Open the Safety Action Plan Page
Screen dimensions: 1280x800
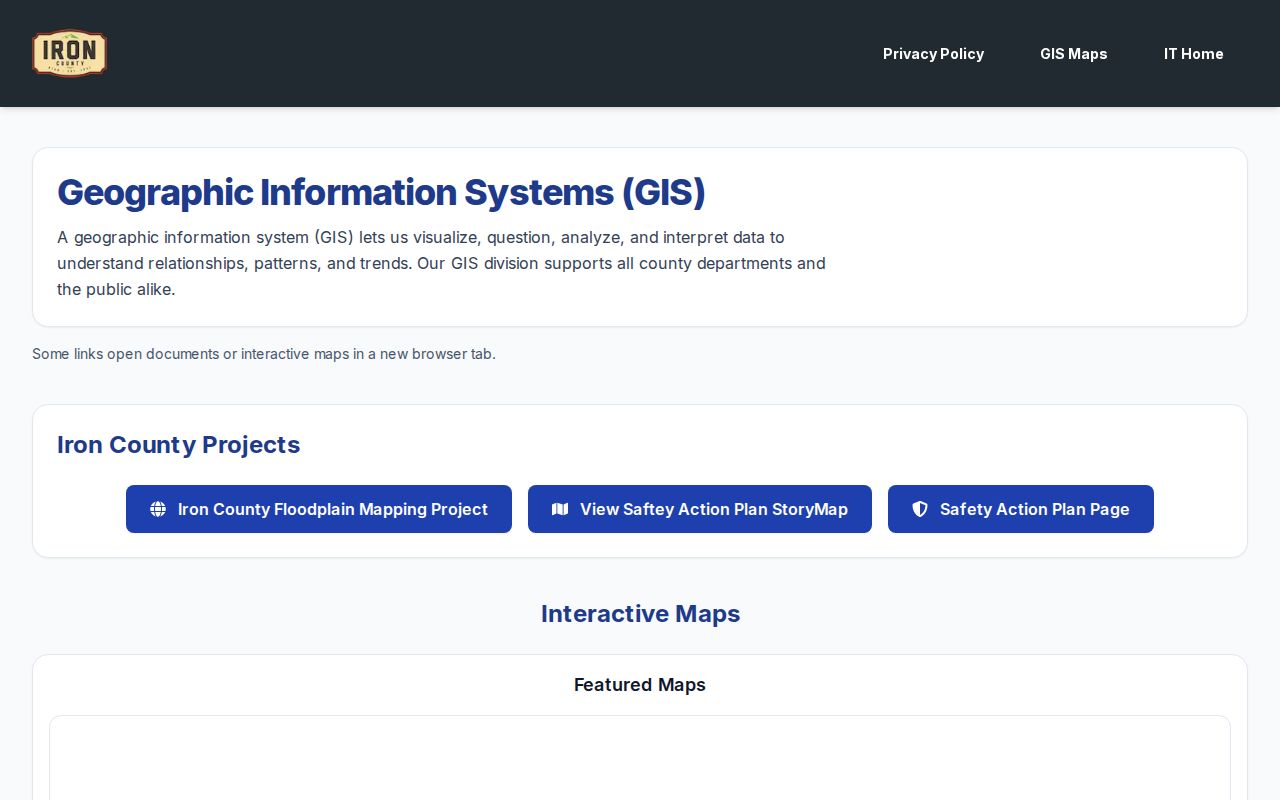(1021, 509)
